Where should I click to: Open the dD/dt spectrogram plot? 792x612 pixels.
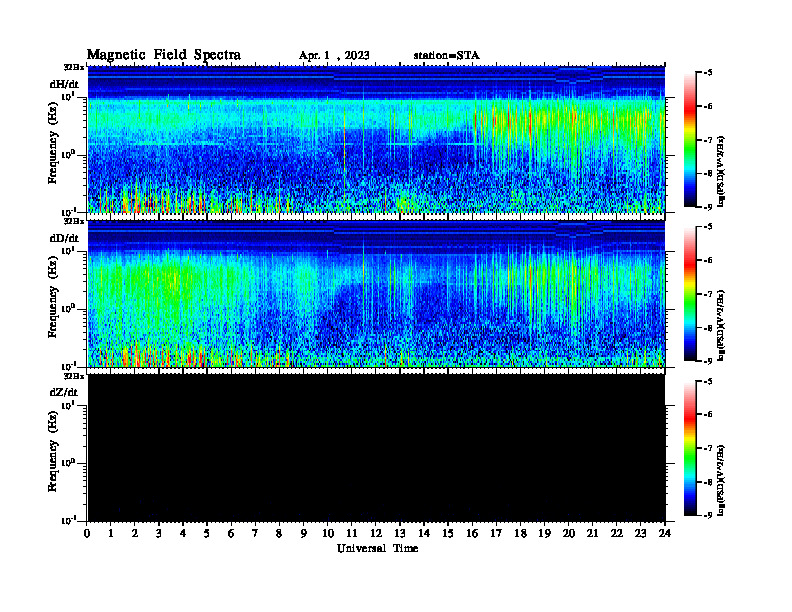[376, 294]
